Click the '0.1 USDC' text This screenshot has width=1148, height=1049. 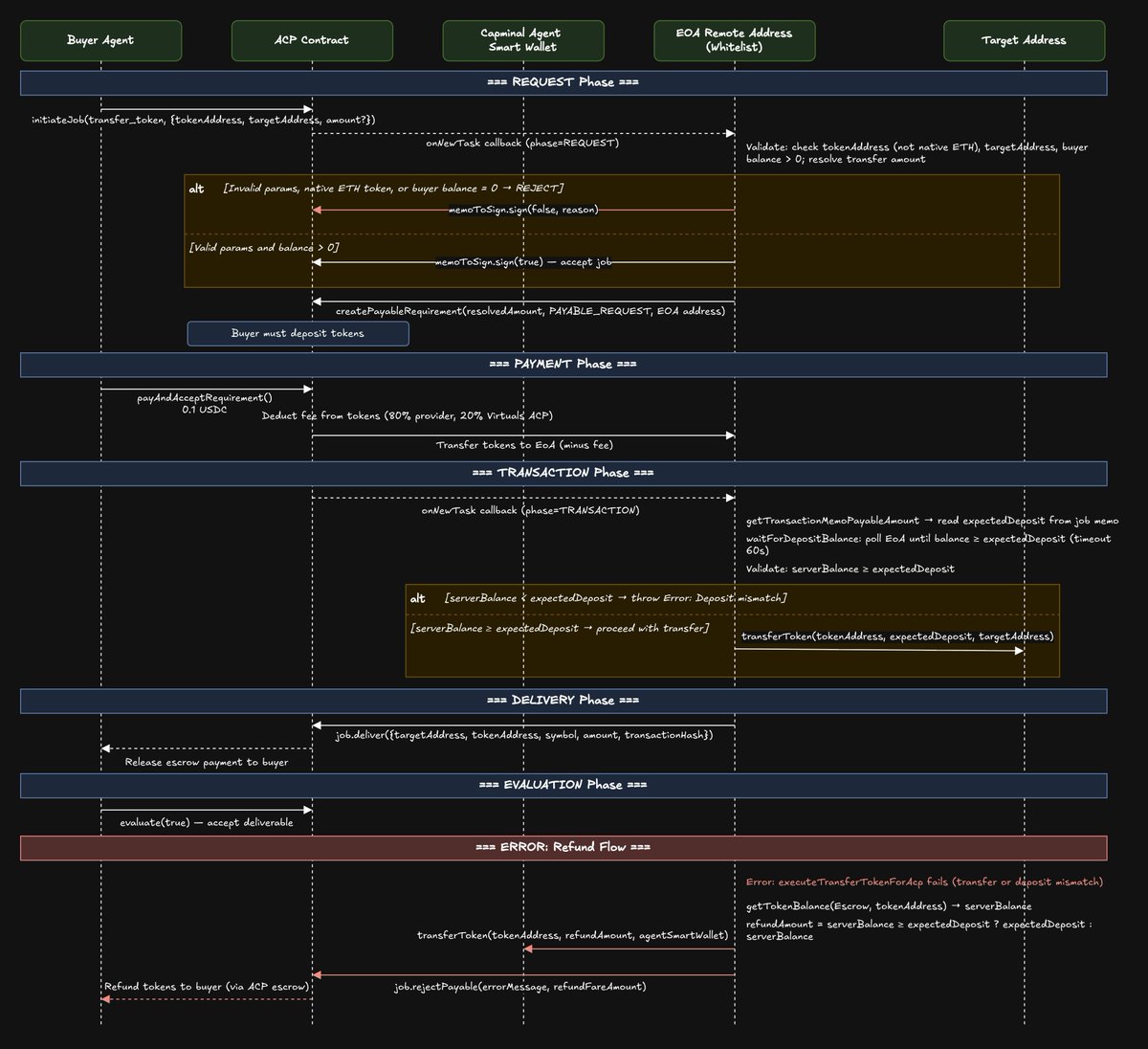click(205, 410)
